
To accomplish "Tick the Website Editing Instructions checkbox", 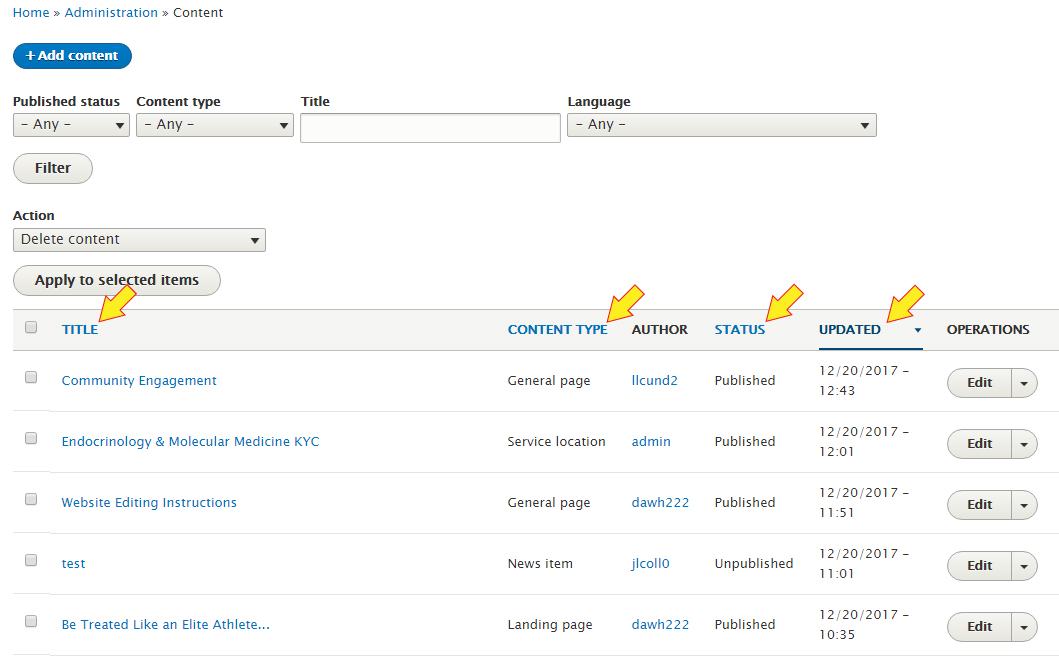I will (x=31, y=499).
